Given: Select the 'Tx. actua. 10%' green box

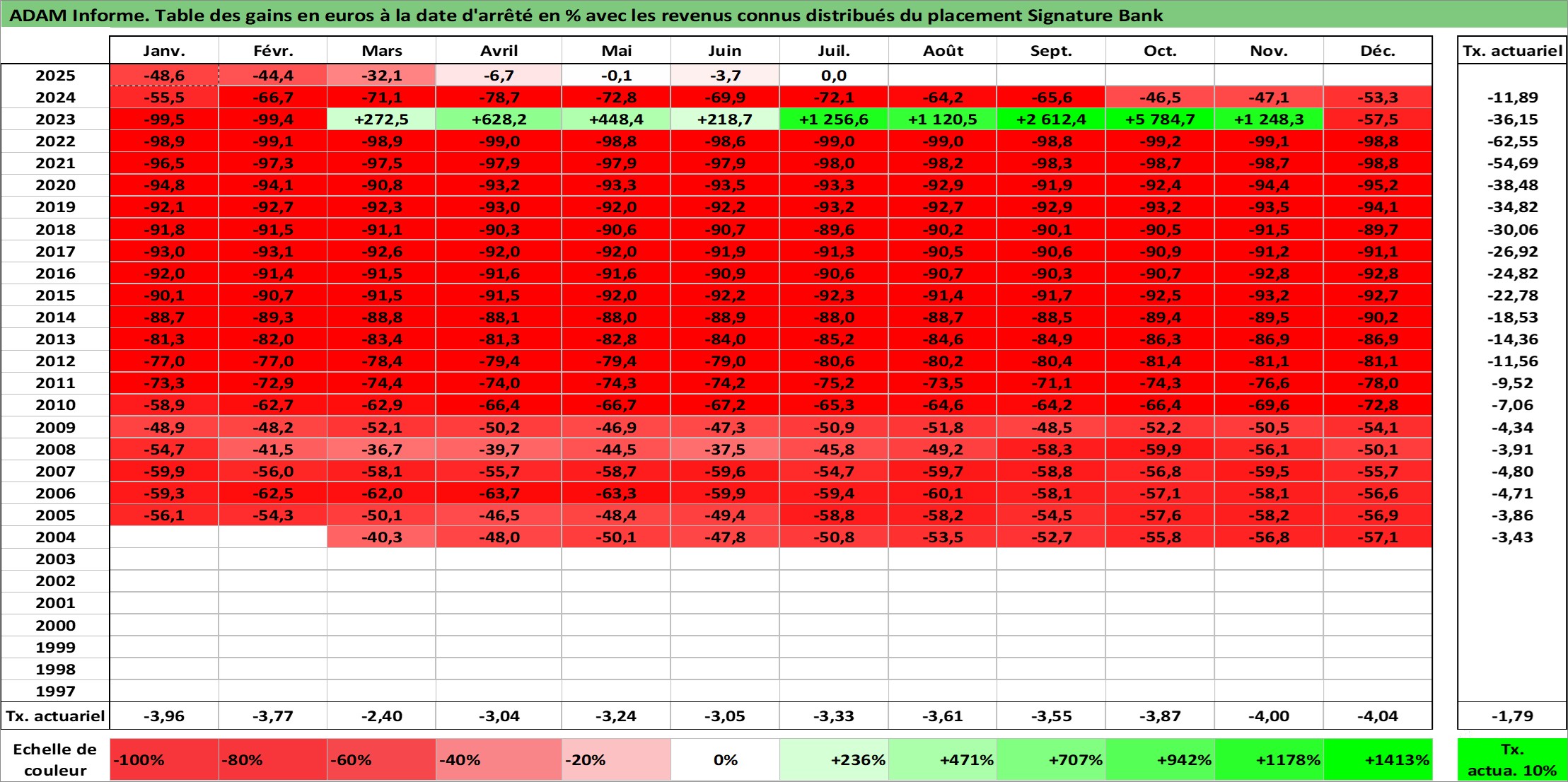Looking at the screenshot, I should pos(1512,760).
